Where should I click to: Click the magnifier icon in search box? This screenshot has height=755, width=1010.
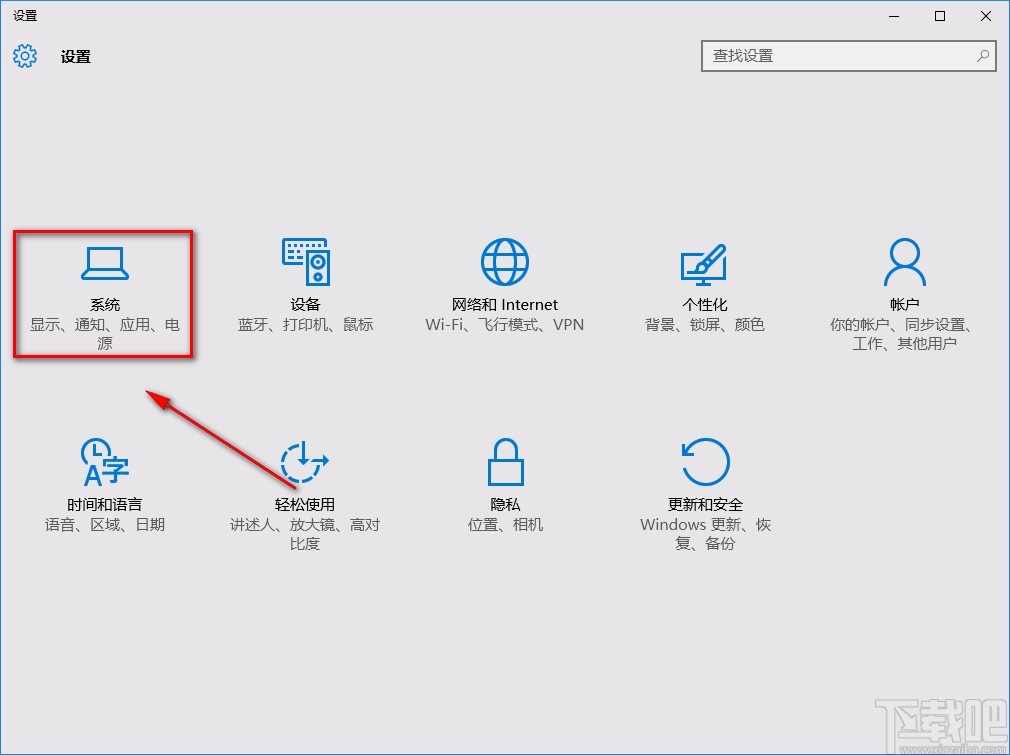click(983, 57)
